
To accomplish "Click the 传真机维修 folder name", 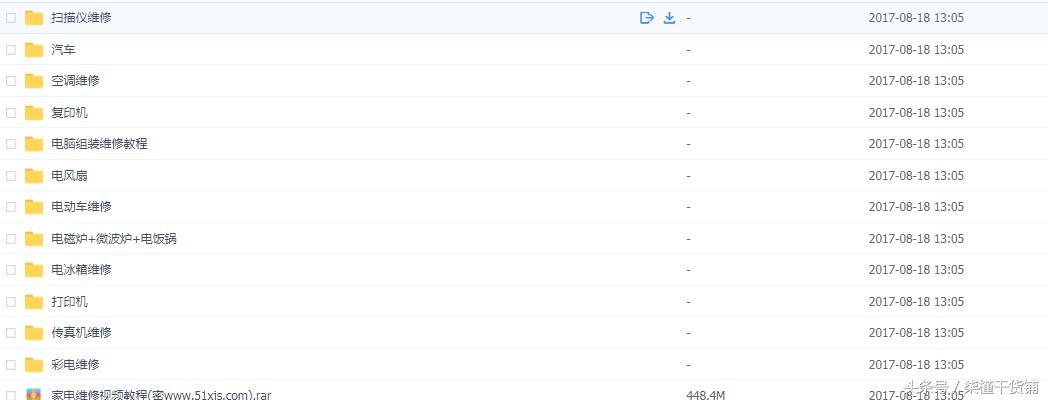I will [x=82, y=332].
